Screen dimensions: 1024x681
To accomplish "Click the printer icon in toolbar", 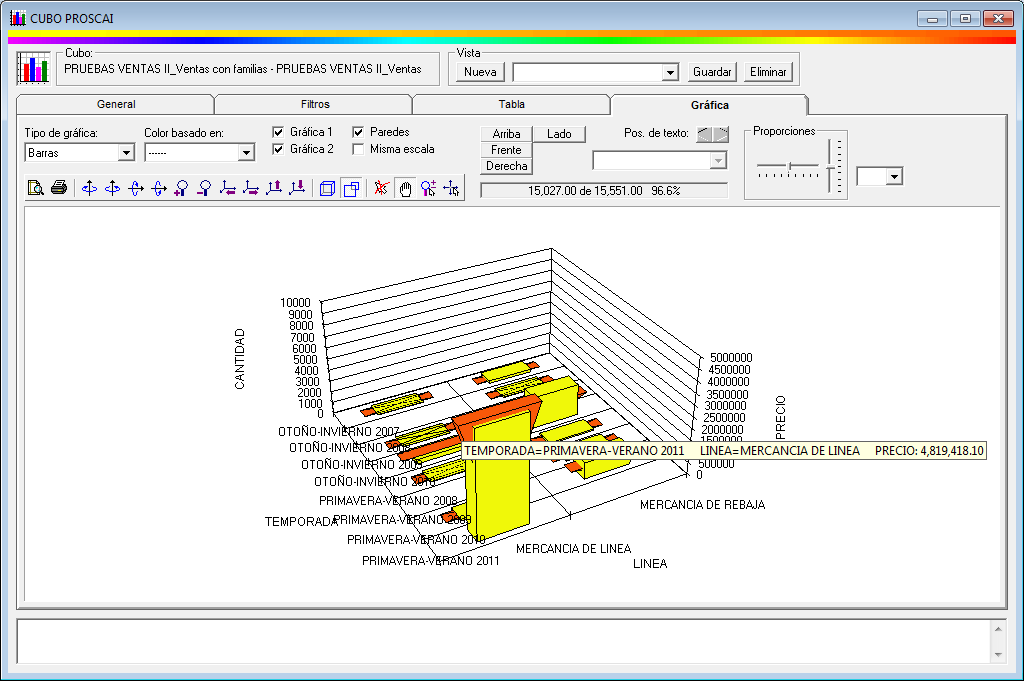I will [59, 189].
